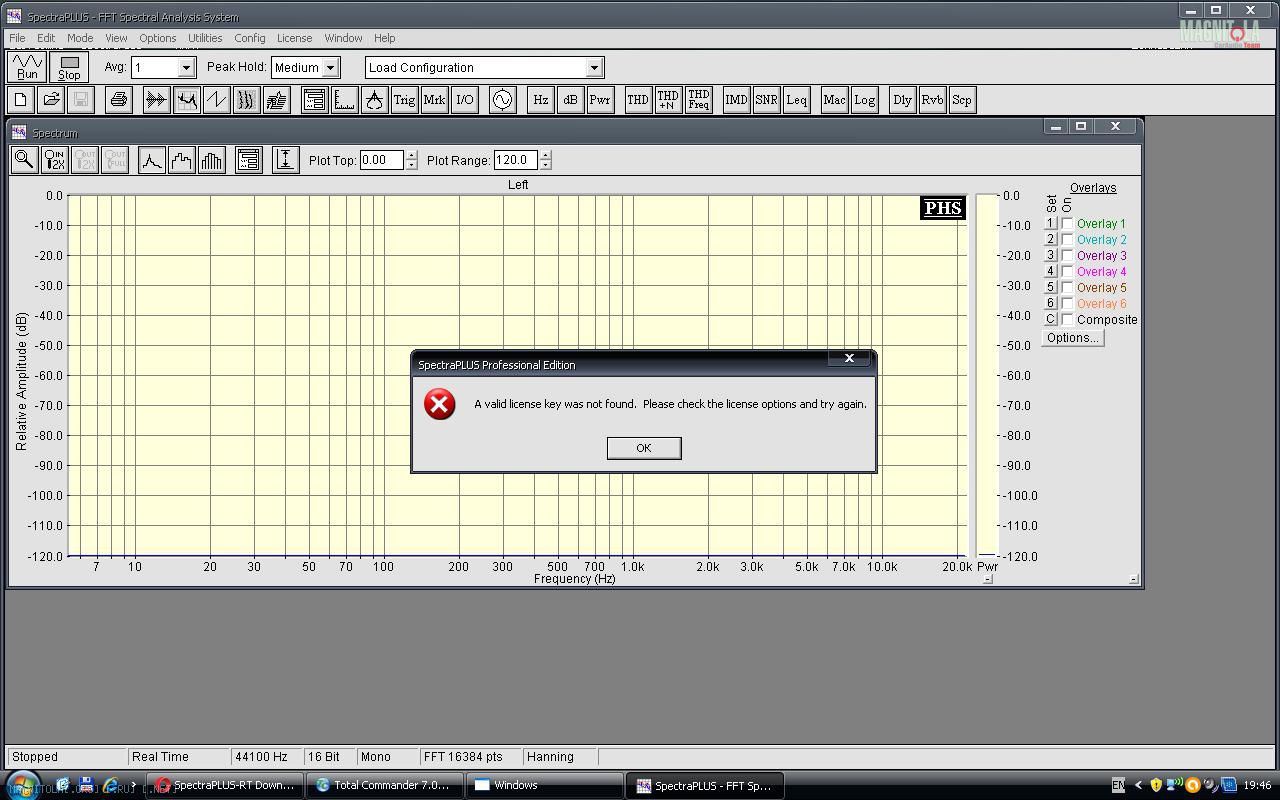Toggle the Spectrum view icon
1280x800 pixels.
click(x=187, y=100)
